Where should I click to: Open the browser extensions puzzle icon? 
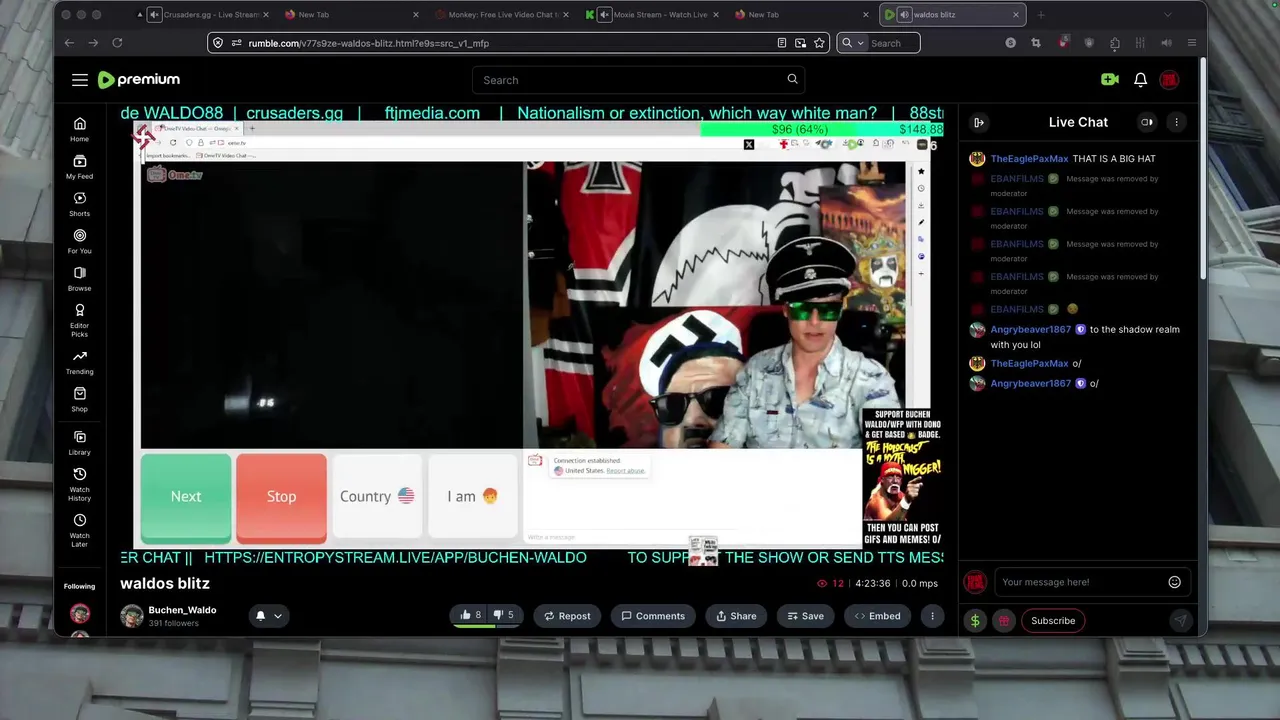[1115, 43]
